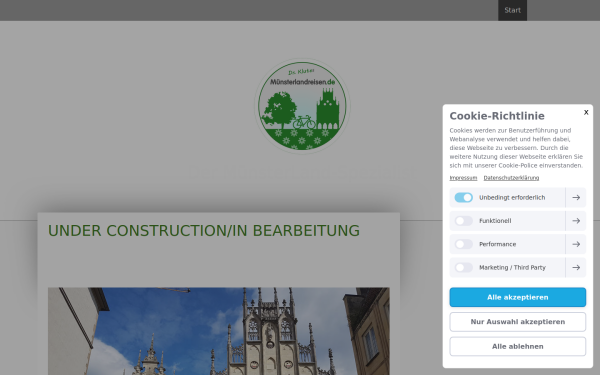The width and height of the screenshot is (600, 375).
Task: Click the Marketing / Third Party label
Action: pyautogui.click(x=512, y=267)
